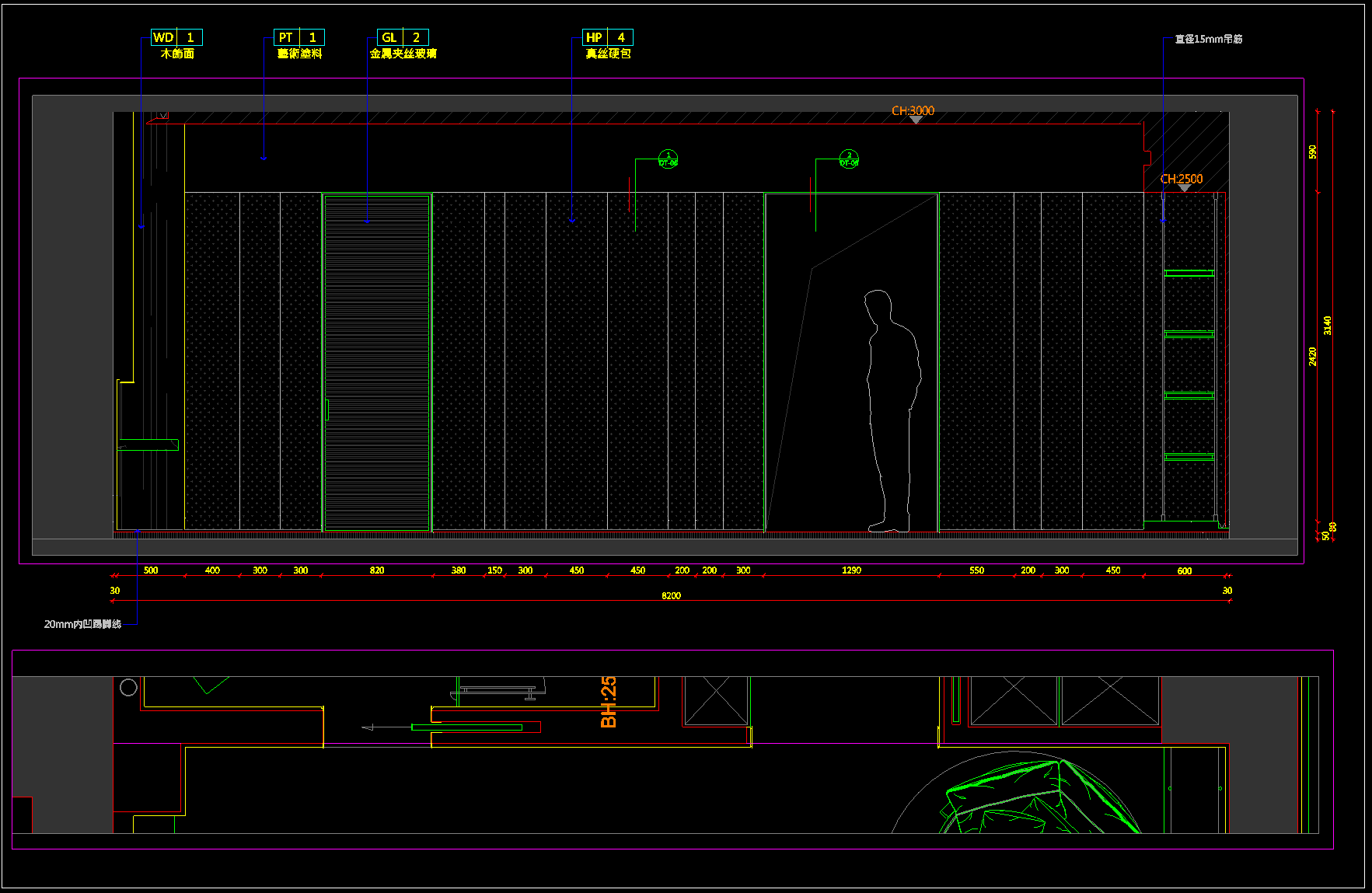Screen dimensions: 1372x893
Task: Click the 金属夹丝玻璃 label
Action: 403,54
